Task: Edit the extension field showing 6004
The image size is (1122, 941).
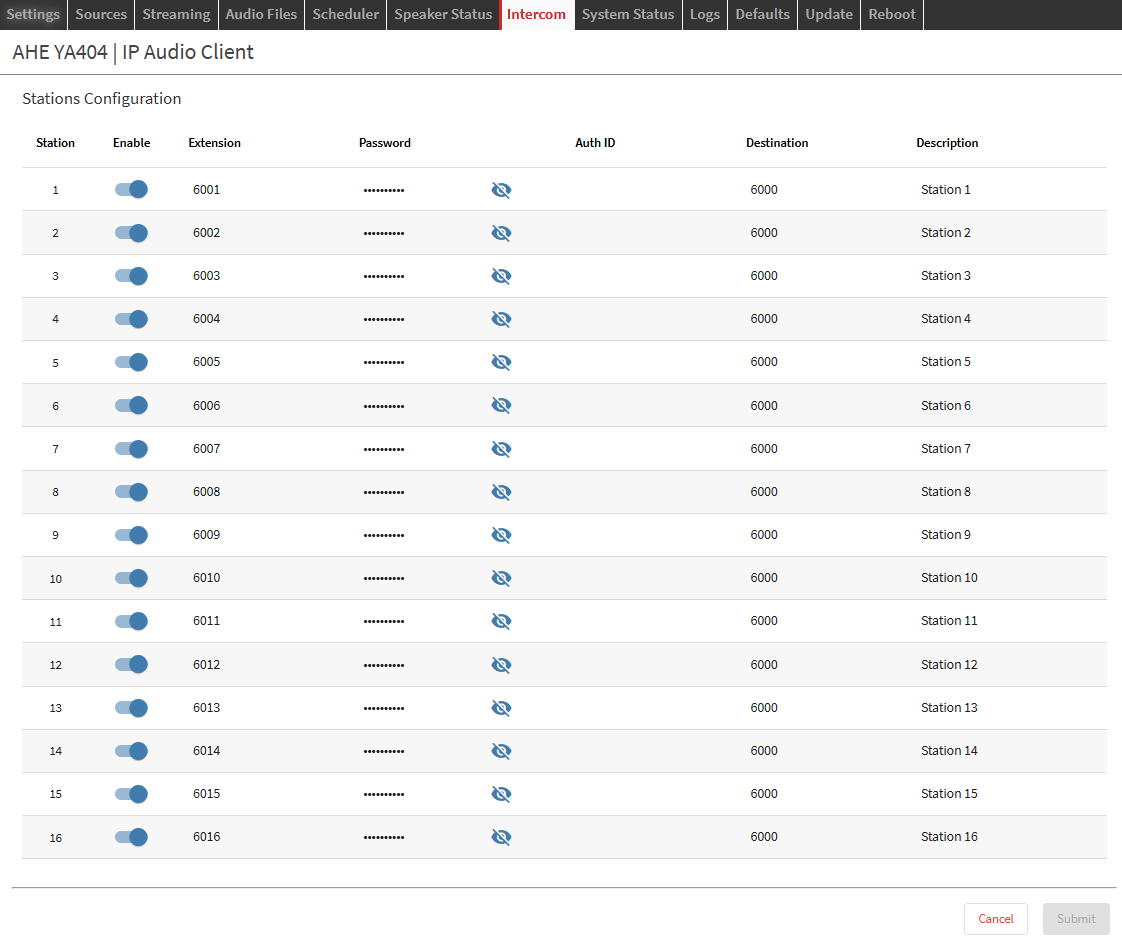Action: point(260,319)
